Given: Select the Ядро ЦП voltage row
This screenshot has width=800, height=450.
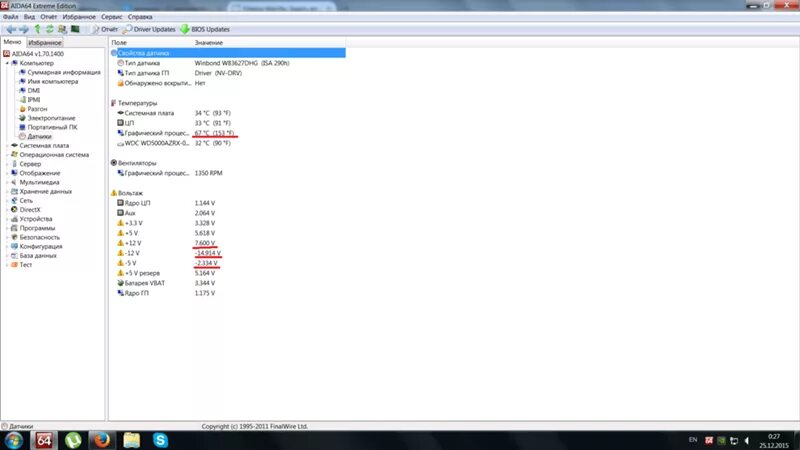Looking at the screenshot, I should pos(228,203).
